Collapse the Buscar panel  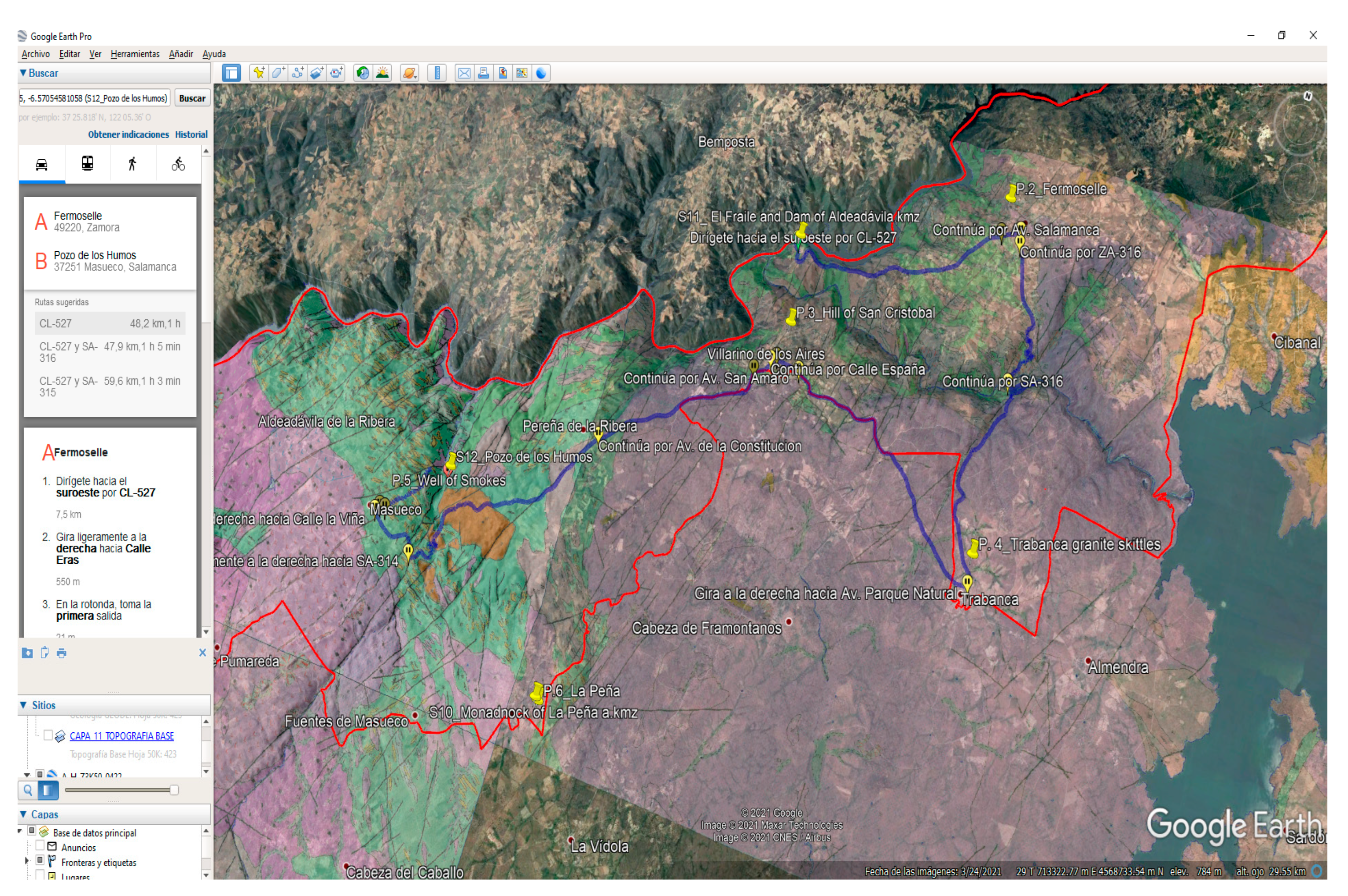[x=23, y=73]
